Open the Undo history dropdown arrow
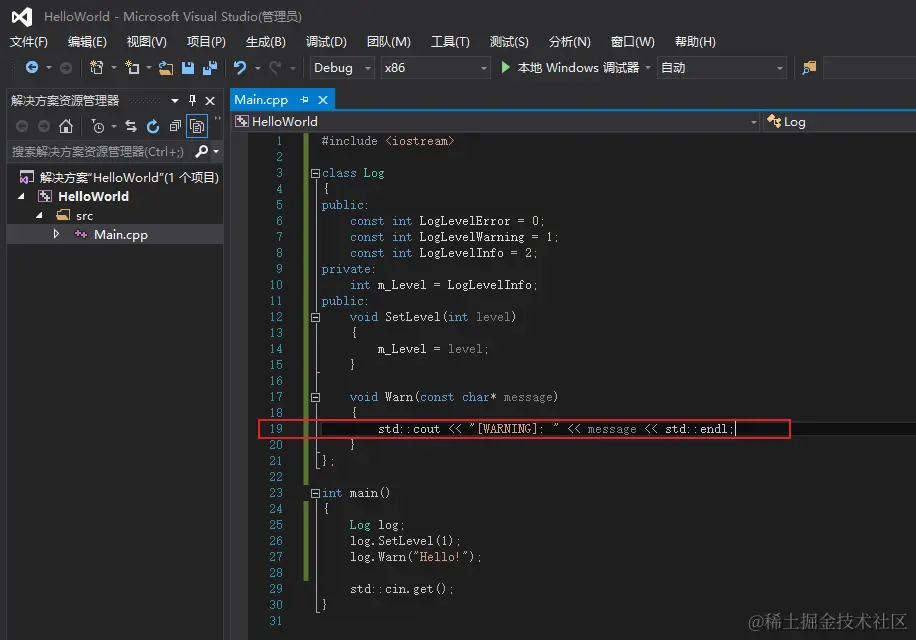Image resolution: width=916 pixels, height=640 pixels. pos(258,68)
